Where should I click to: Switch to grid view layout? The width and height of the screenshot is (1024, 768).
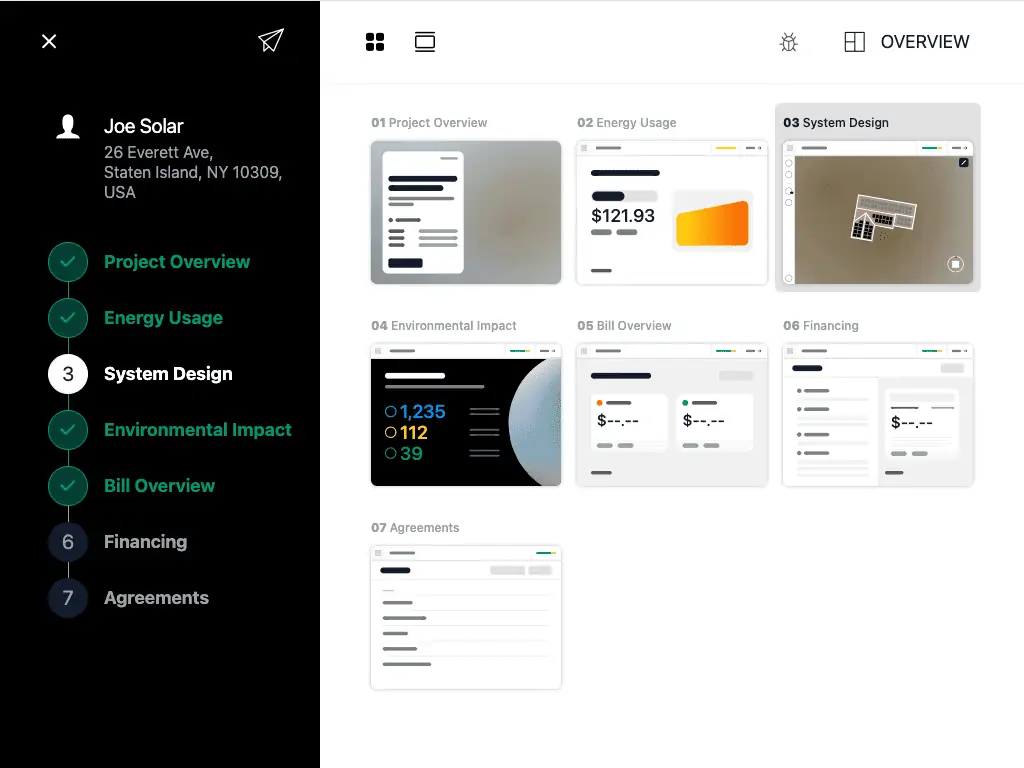click(x=375, y=42)
